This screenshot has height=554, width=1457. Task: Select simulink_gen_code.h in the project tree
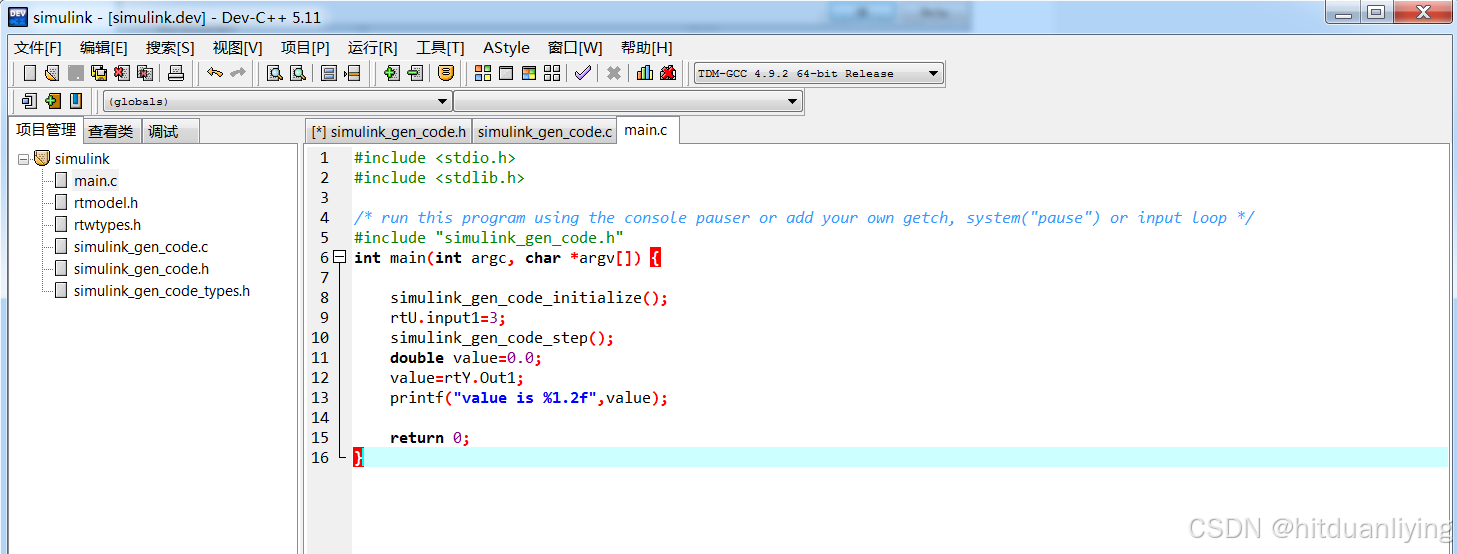click(x=141, y=268)
